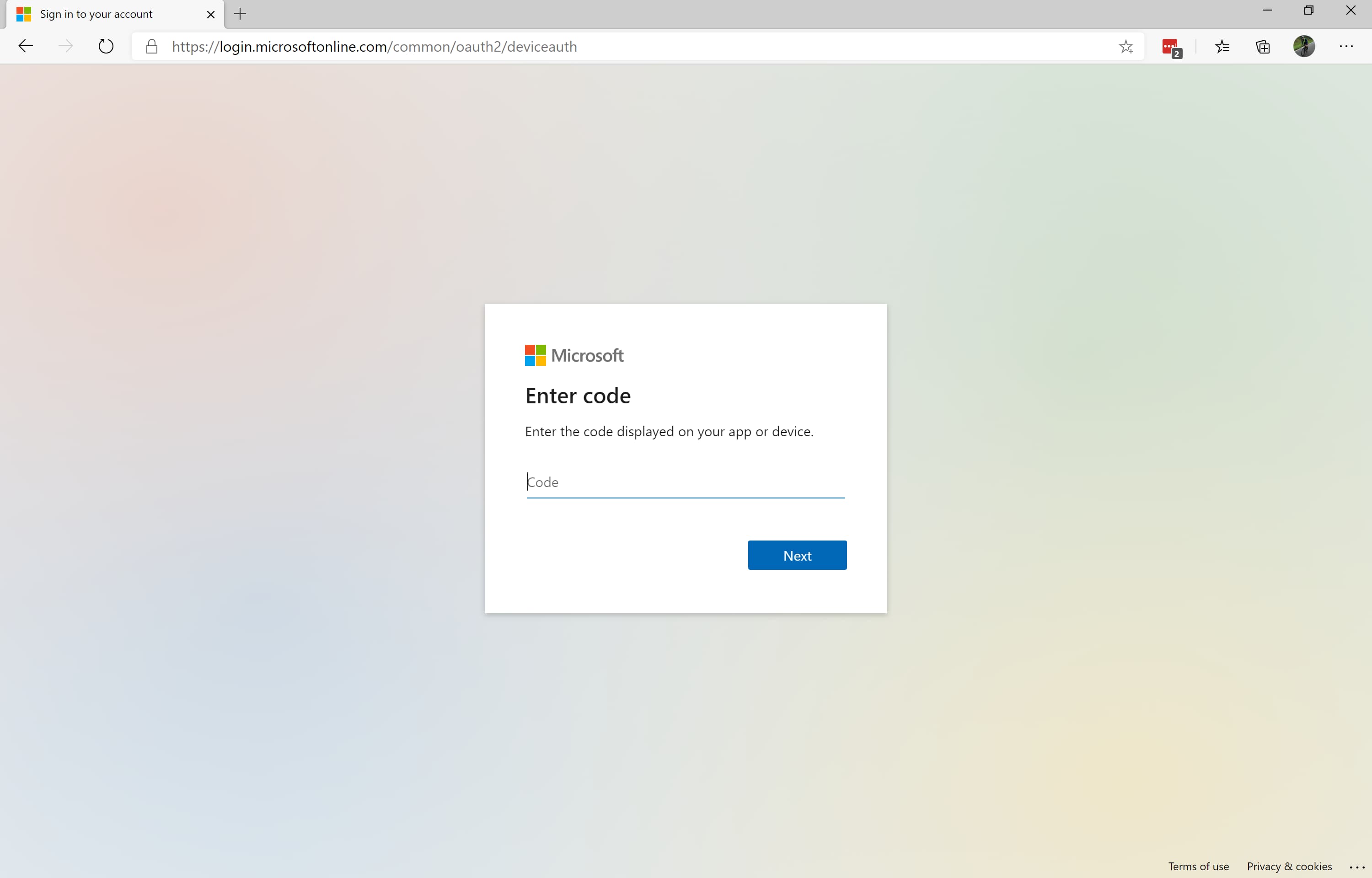The width and height of the screenshot is (1372, 878).
Task: Open the Collections panel
Action: [x=1263, y=47]
